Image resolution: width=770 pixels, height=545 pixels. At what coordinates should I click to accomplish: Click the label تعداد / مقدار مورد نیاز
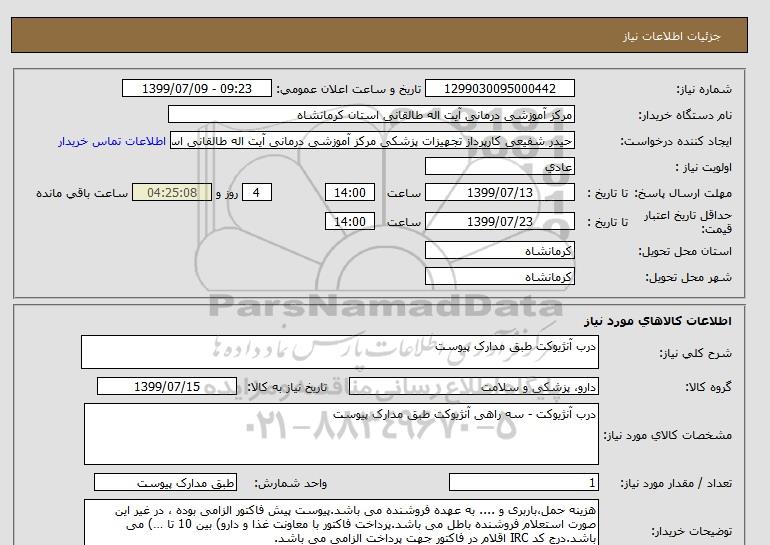(x=676, y=484)
